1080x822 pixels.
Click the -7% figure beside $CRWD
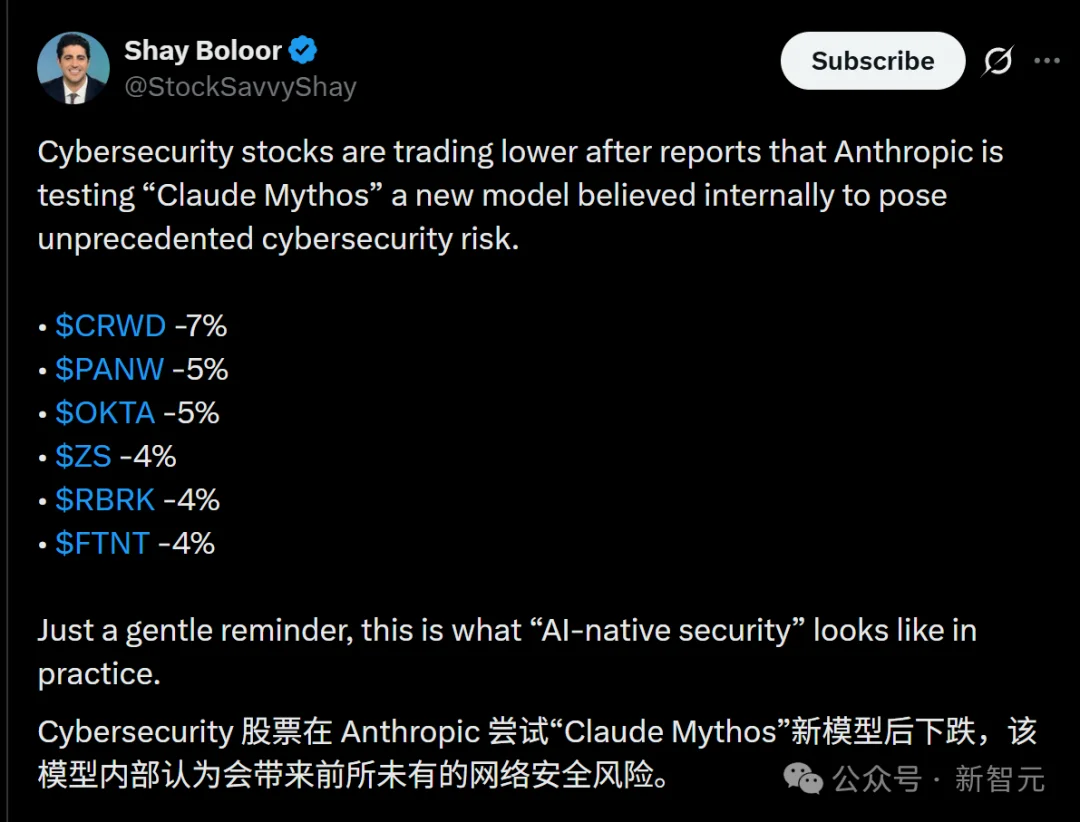coord(200,325)
